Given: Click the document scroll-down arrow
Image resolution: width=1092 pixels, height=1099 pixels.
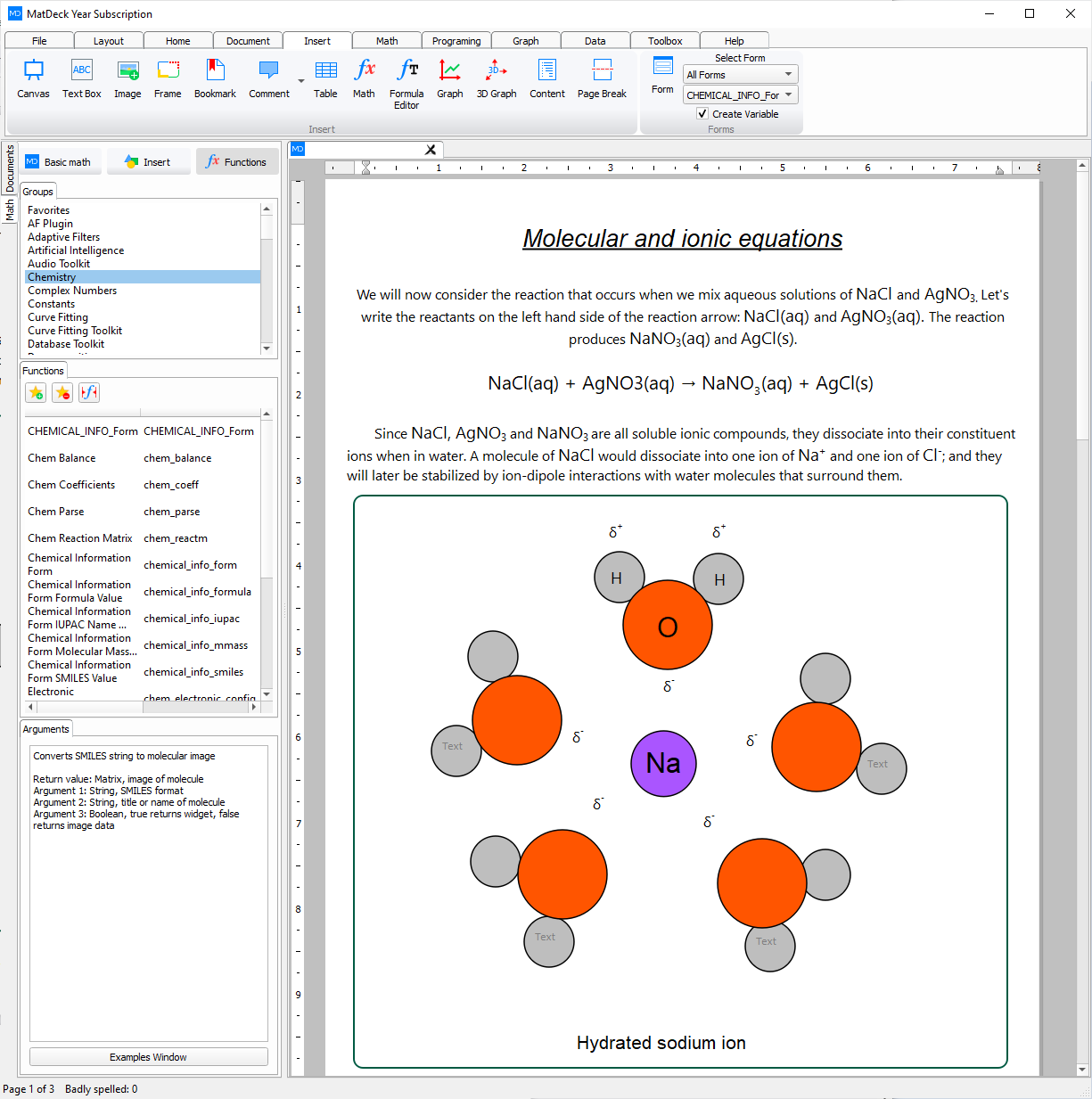Looking at the screenshot, I should (x=1082, y=1070).
